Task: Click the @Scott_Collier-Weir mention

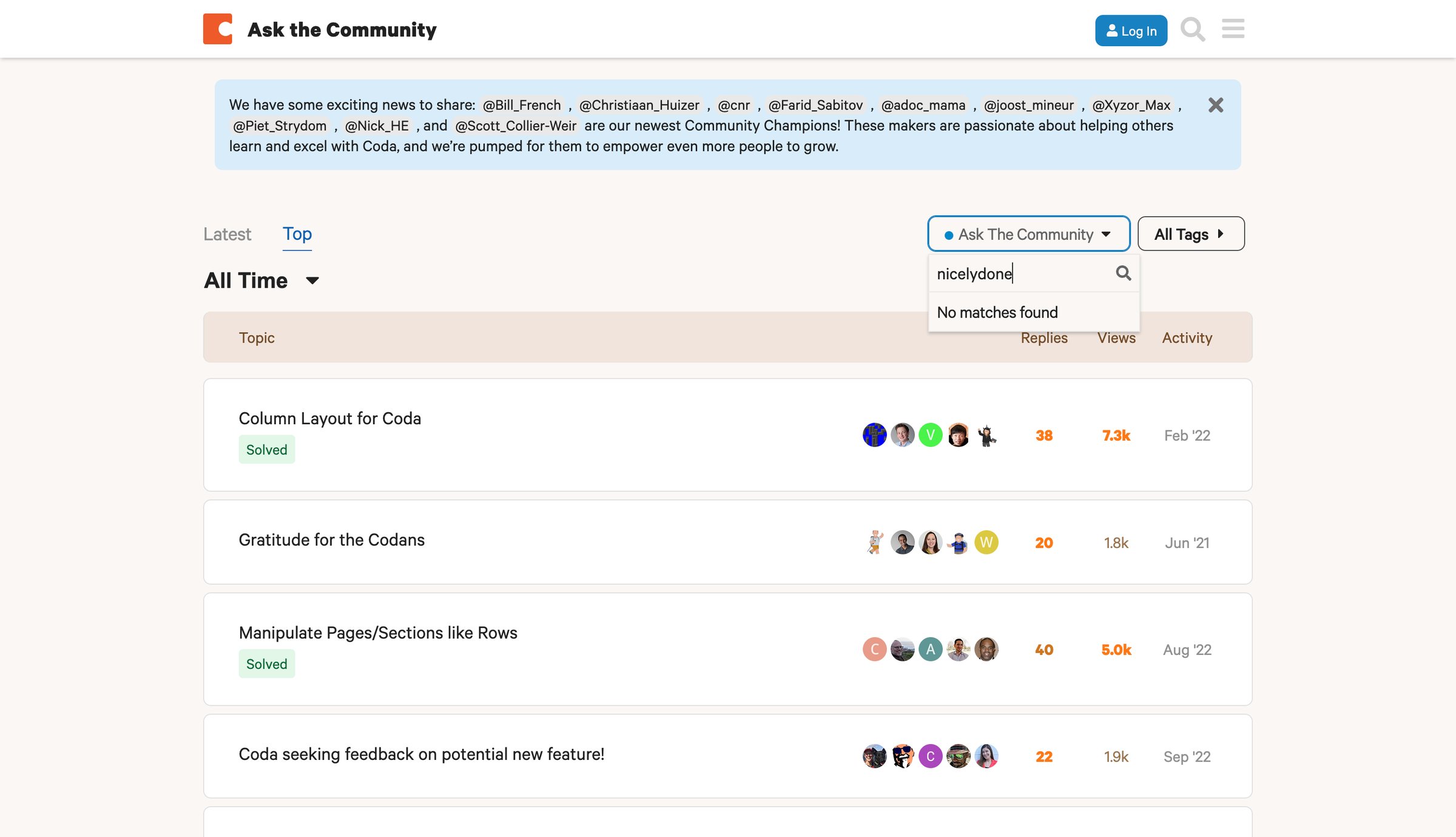Action: [x=516, y=126]
